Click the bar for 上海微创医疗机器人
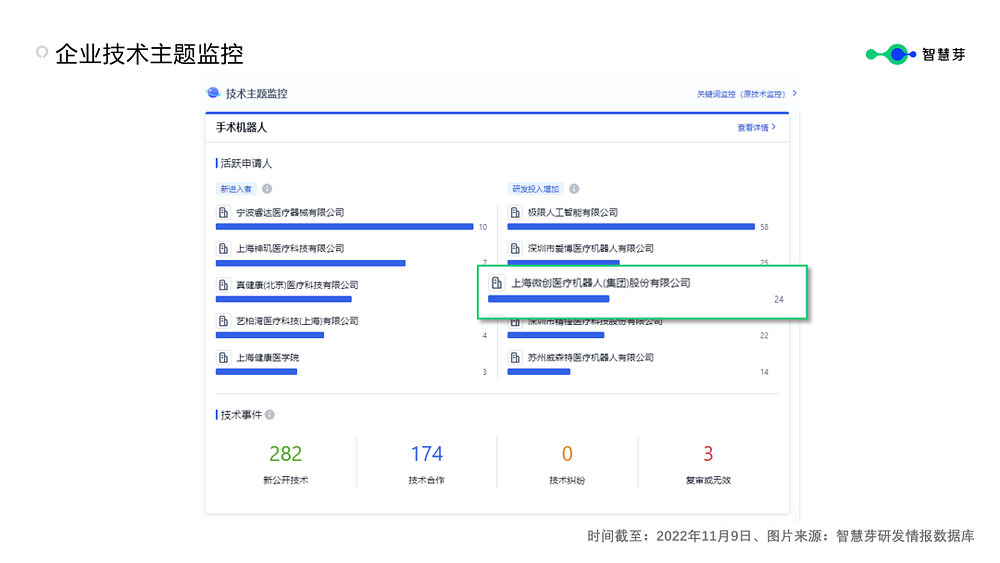This screenshot has height=563, width=1000. tap(548, 298)
